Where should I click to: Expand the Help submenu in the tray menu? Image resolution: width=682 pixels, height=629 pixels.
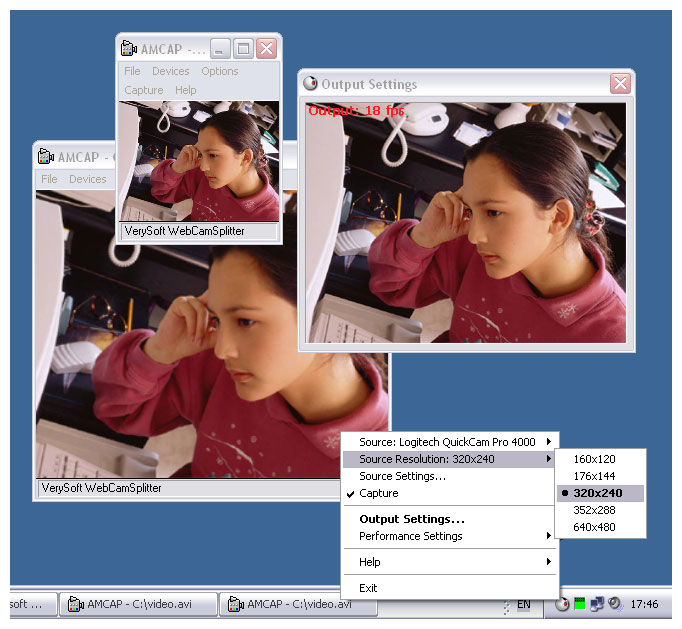point(450,562)
